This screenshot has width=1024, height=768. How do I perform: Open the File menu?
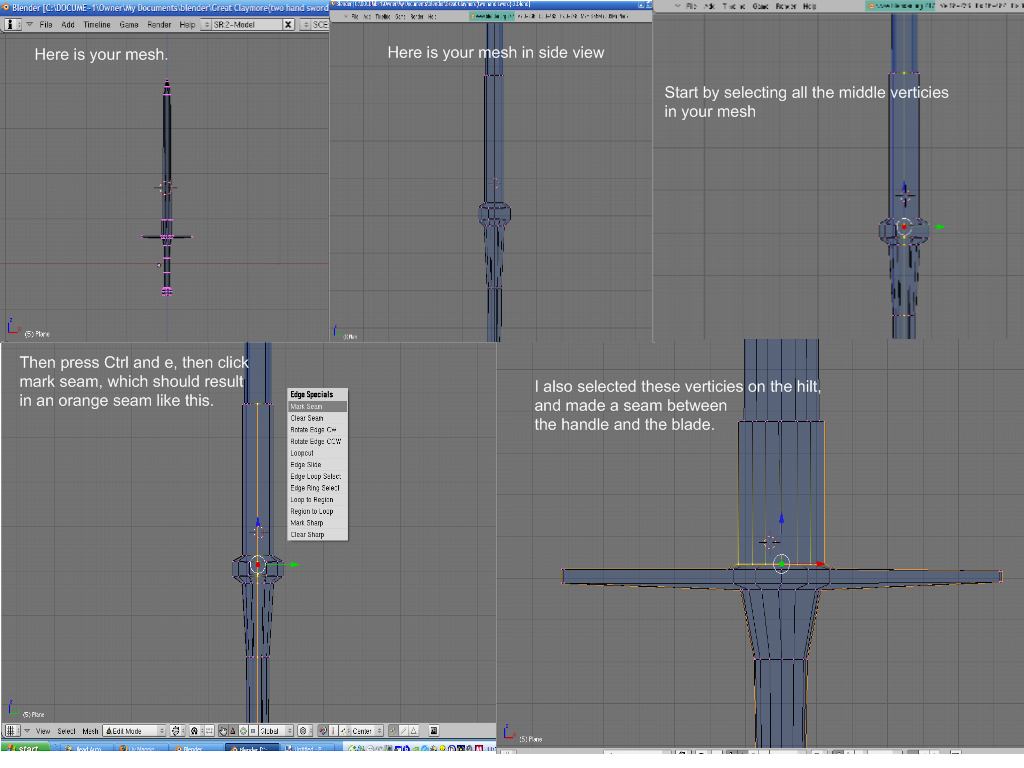tap(46, 25)
